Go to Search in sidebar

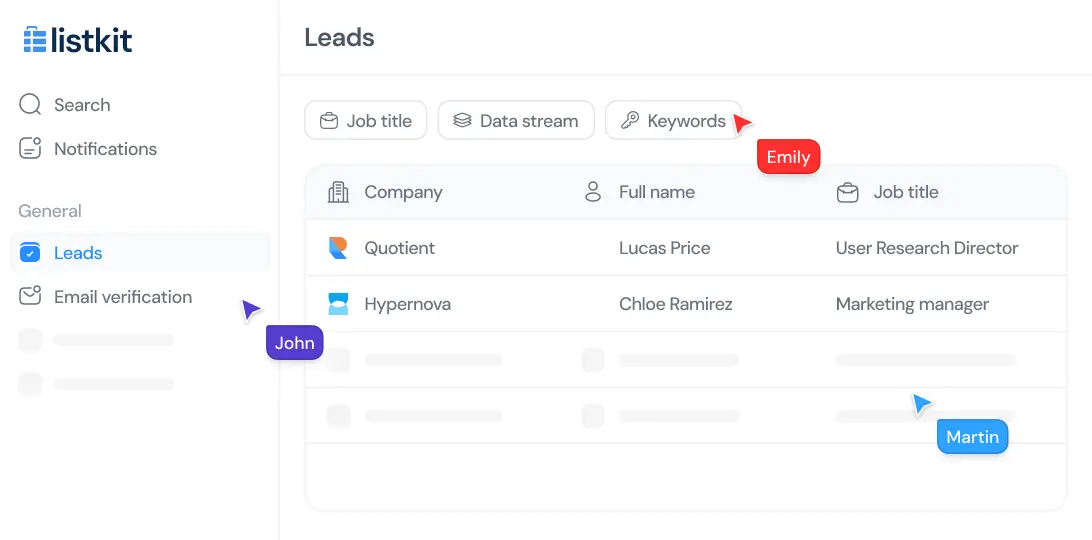pos(82,105)
